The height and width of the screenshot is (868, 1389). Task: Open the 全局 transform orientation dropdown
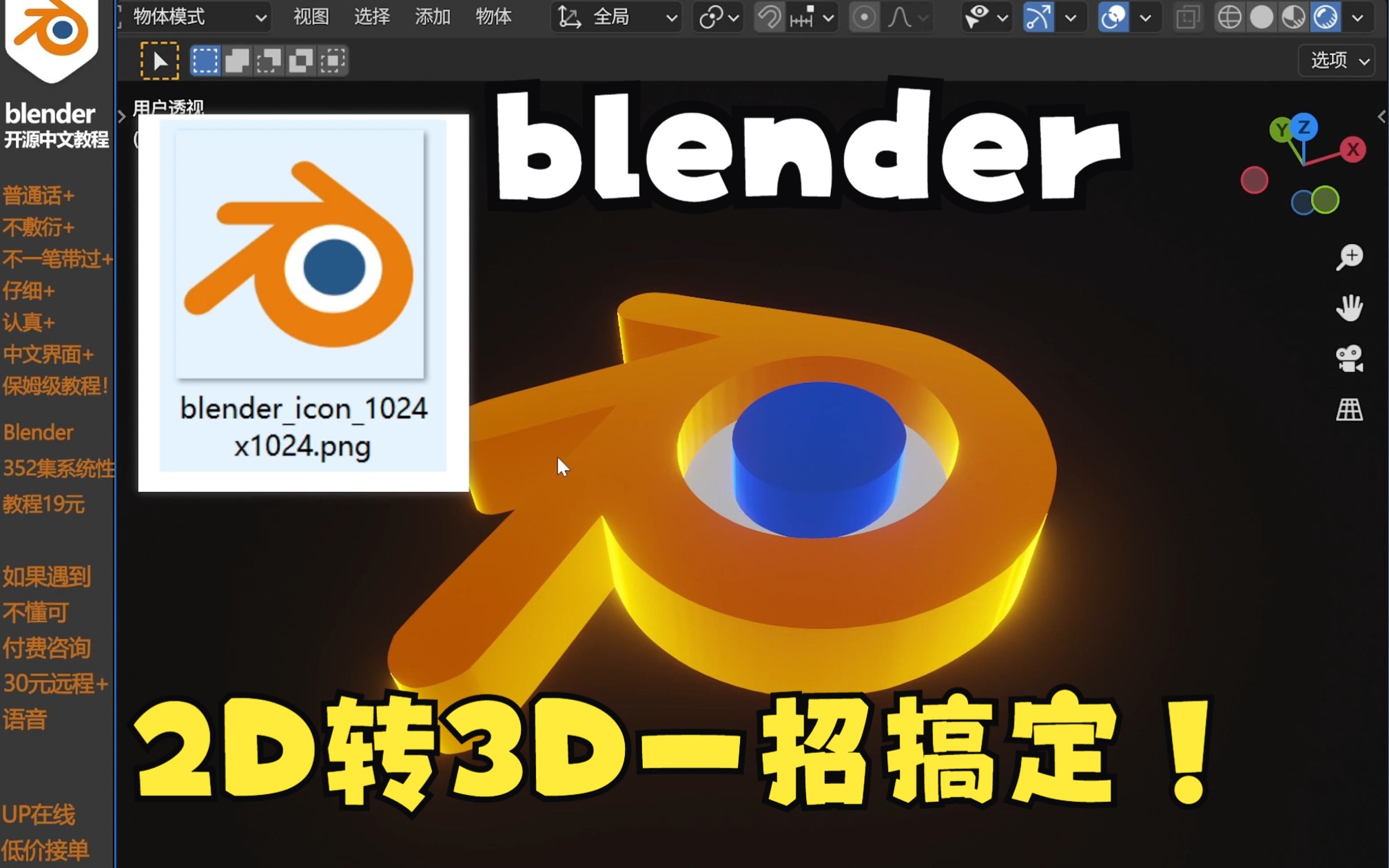pyautogui.click(x=617, y=17)
